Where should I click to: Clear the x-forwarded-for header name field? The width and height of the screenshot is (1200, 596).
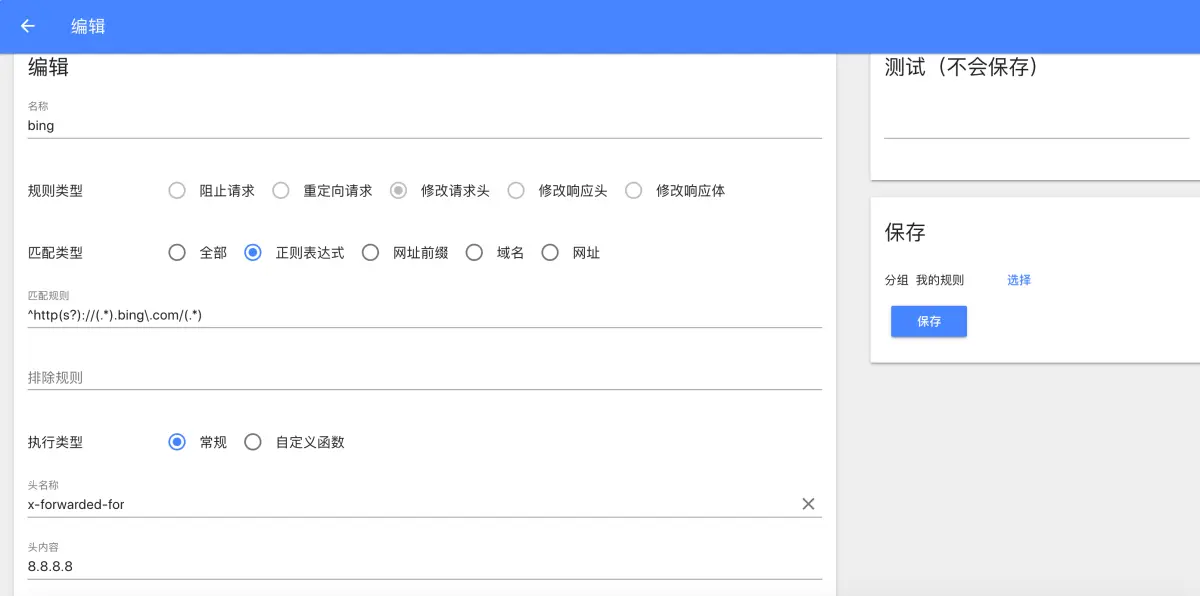(809, 503)
